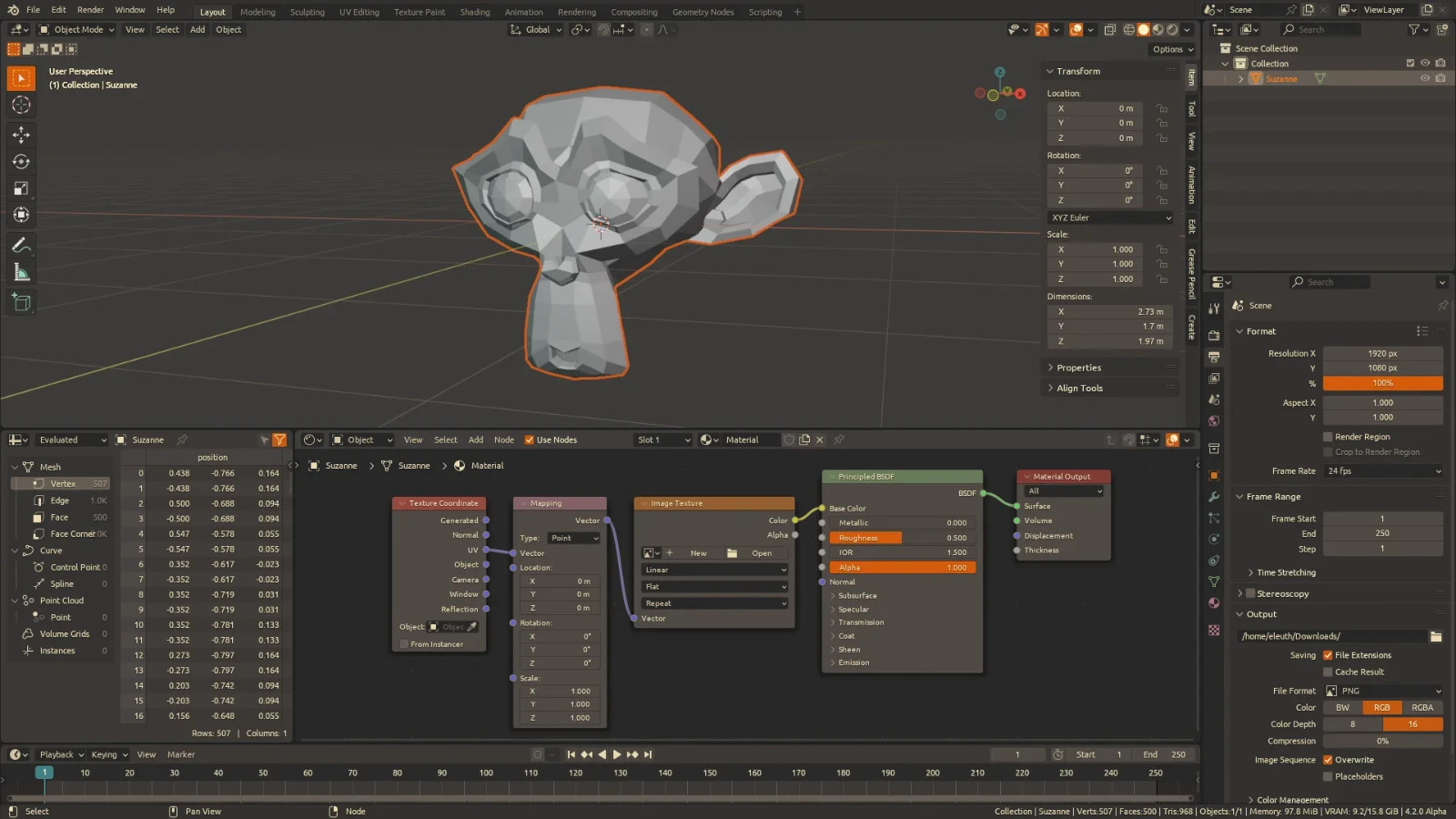
Task: Open the Modifiers wrench tab
Action: pos(1214,497)
